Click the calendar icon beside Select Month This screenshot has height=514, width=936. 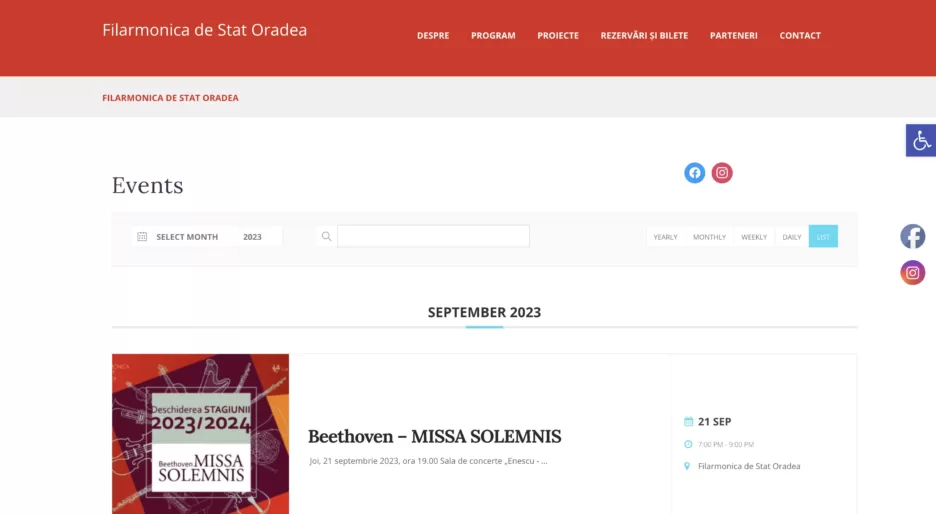click(x=142, y=236)
